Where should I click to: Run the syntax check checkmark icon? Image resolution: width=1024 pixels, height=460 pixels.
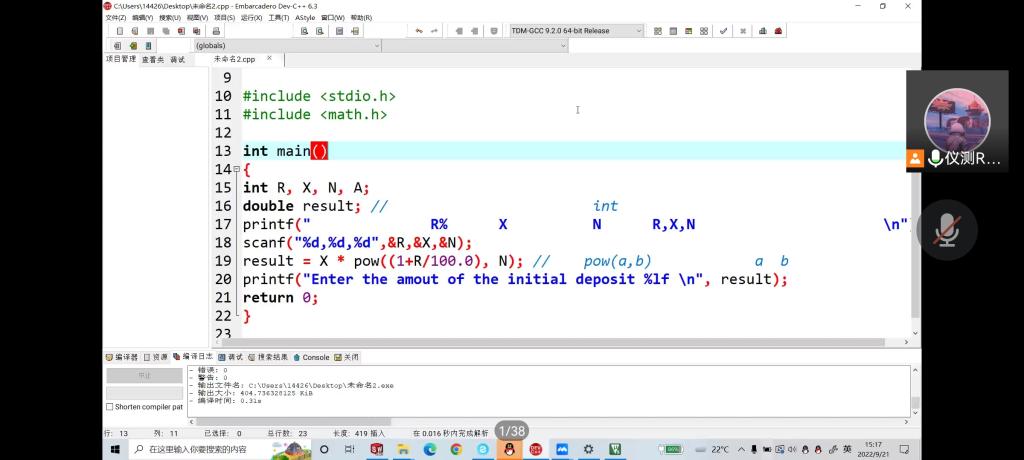click(724, 31)
